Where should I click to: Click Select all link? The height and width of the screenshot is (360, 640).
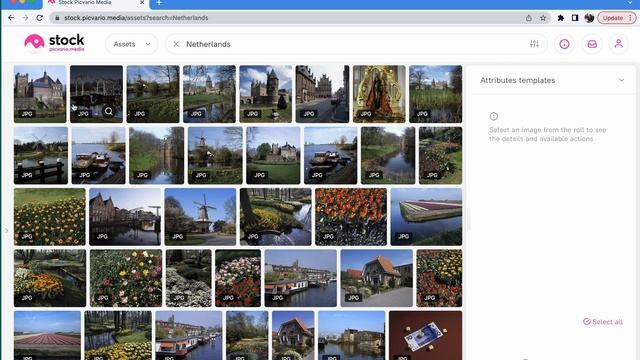tap(603, 322)
